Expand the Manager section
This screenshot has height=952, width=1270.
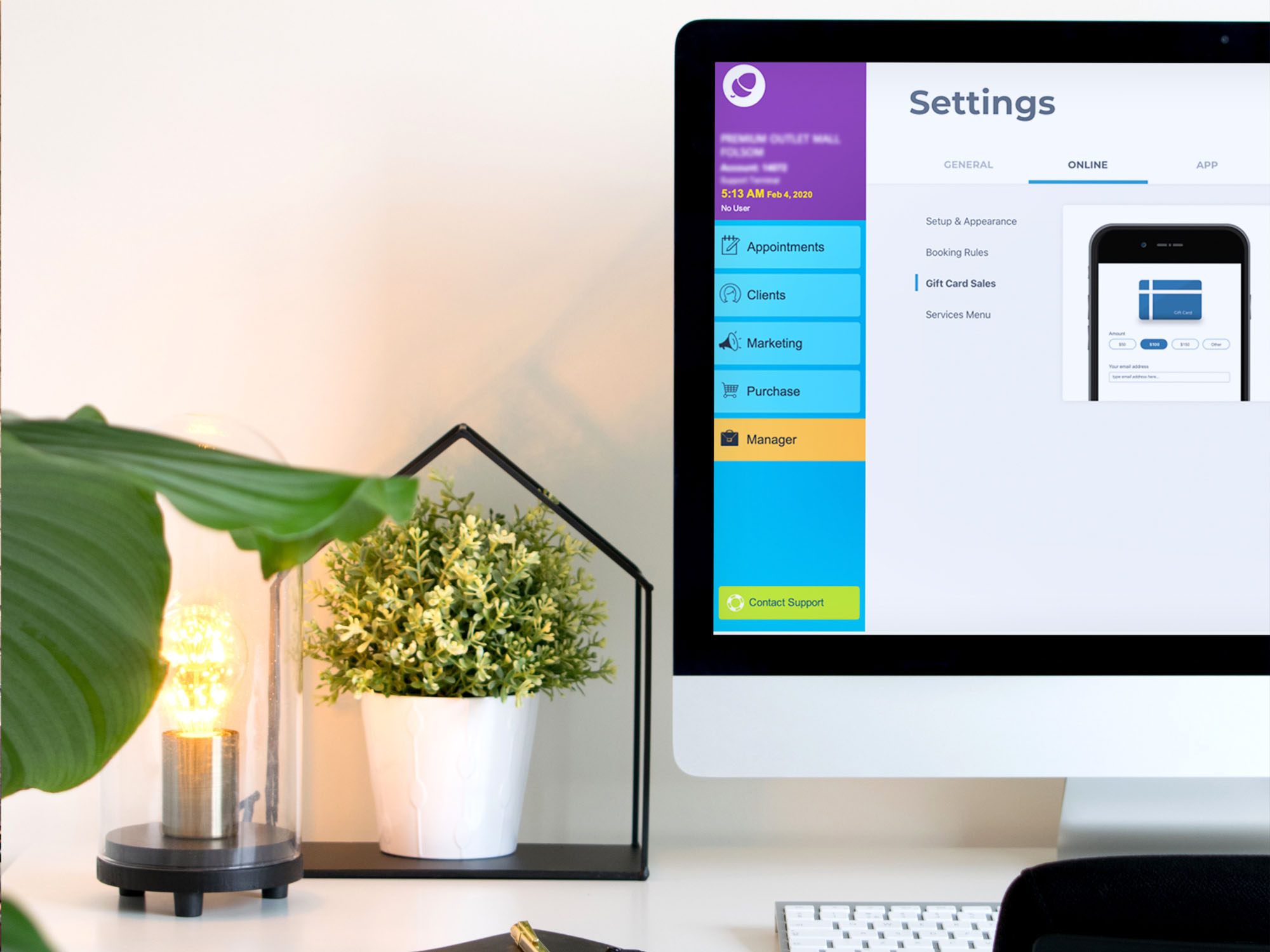(x=789, y=439)
